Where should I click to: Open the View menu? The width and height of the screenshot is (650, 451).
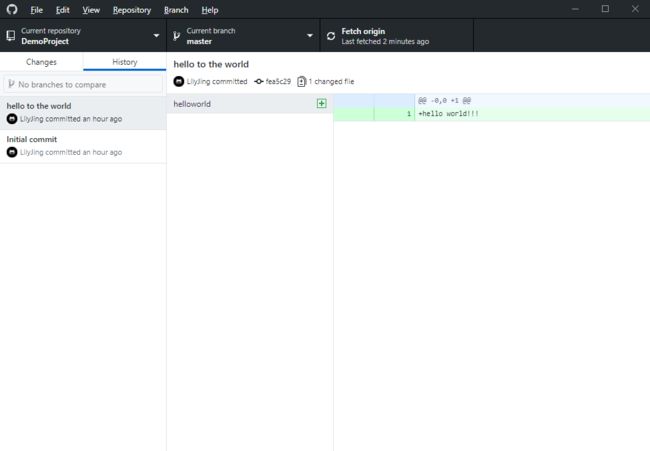point(91,10)
